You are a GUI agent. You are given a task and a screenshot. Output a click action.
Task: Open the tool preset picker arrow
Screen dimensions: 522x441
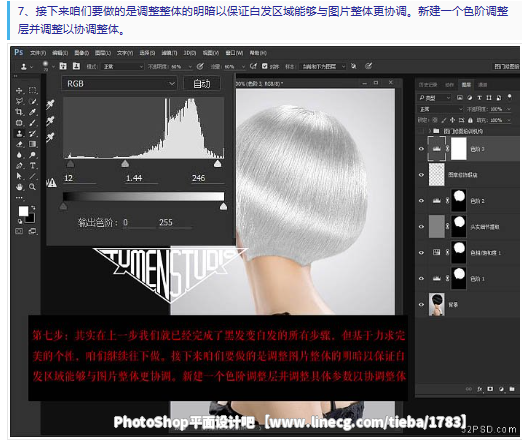[32, 67]
